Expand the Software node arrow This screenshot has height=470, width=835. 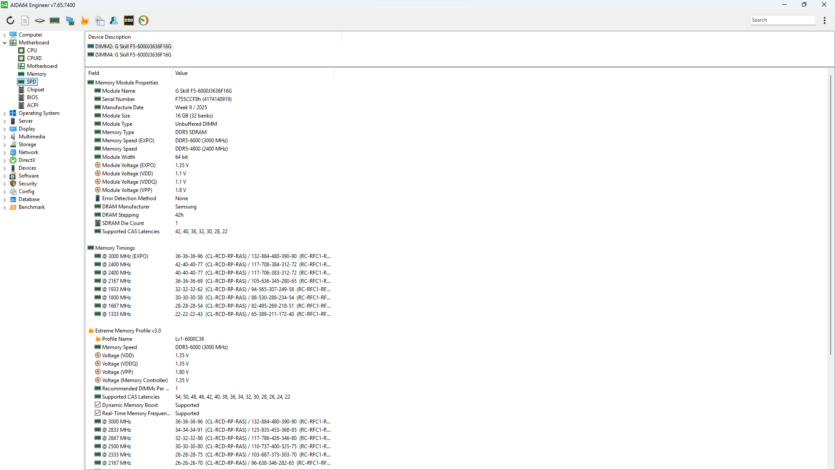click(x=5, y=176)
